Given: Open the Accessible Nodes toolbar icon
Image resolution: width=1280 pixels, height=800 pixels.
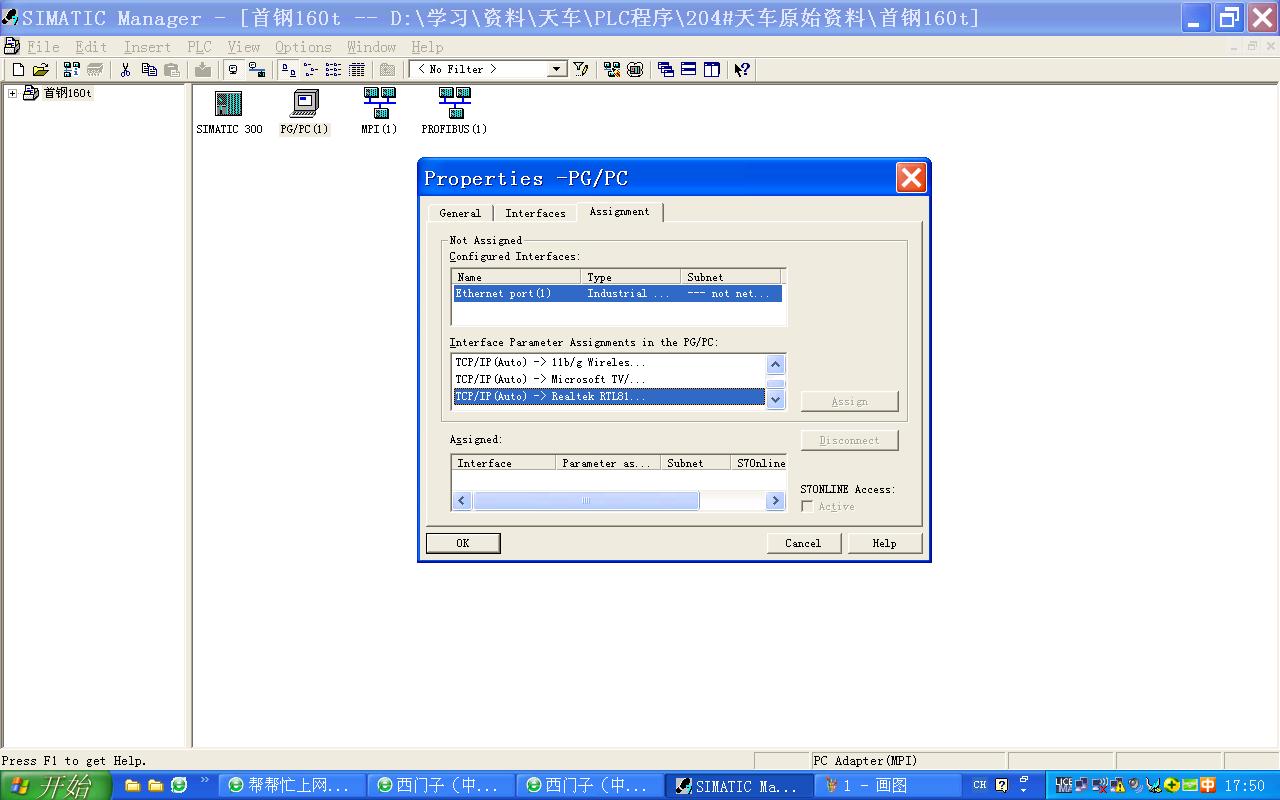Looking at the screenshot, I should [x=71, y=70].
